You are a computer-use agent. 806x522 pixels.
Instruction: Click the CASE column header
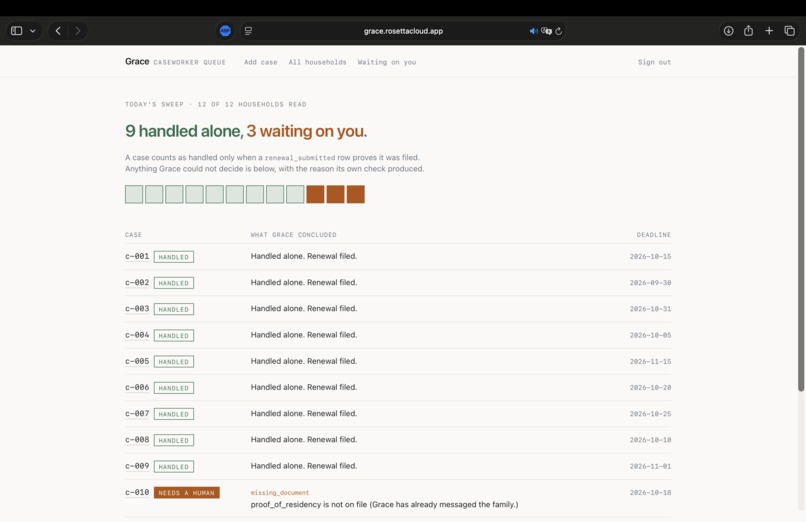coord(133,235)
